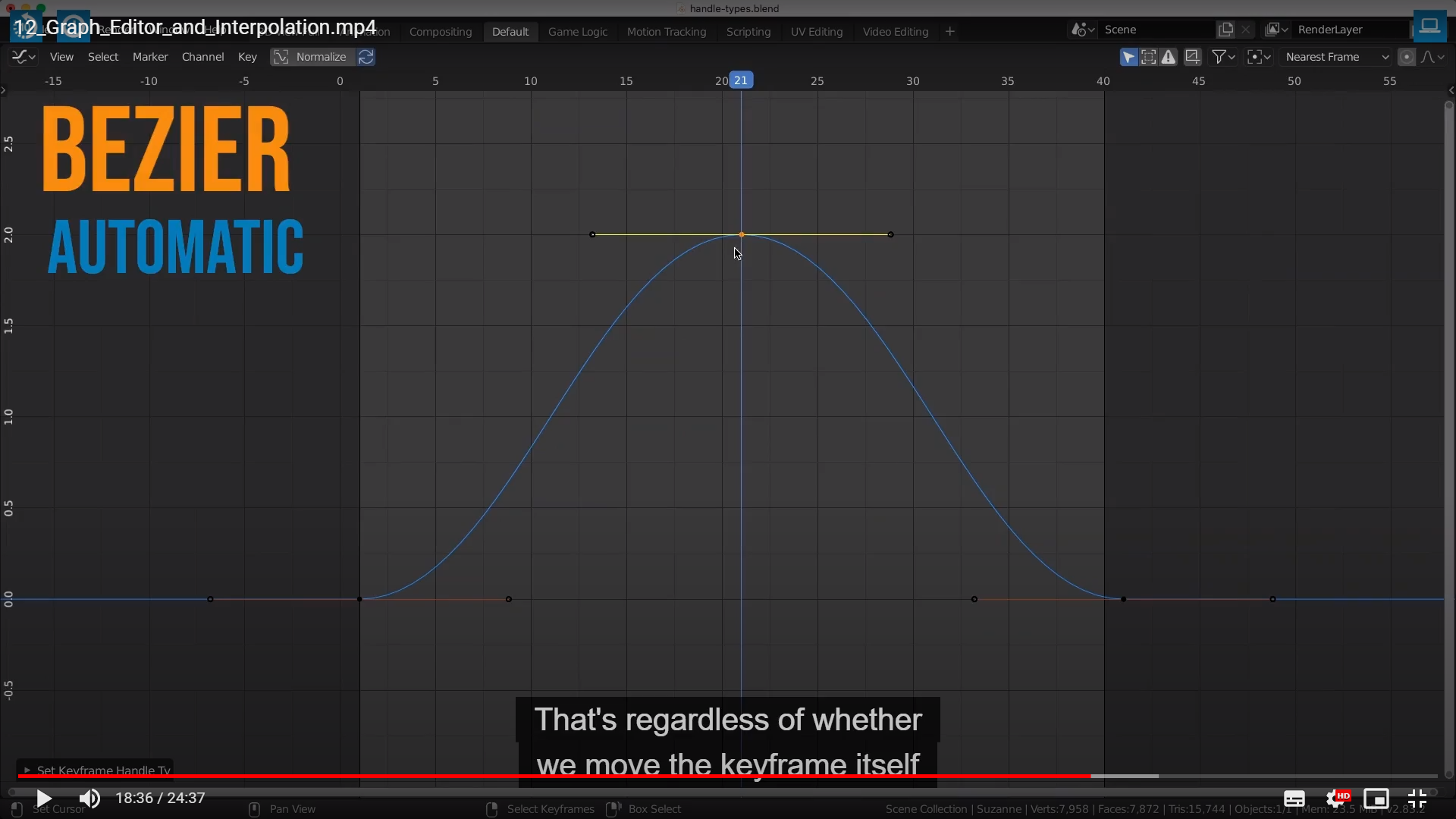The width and height of the screenshot is (1456, 819).
Task: Switch to Scripting workspace tab
Action: 748,32
